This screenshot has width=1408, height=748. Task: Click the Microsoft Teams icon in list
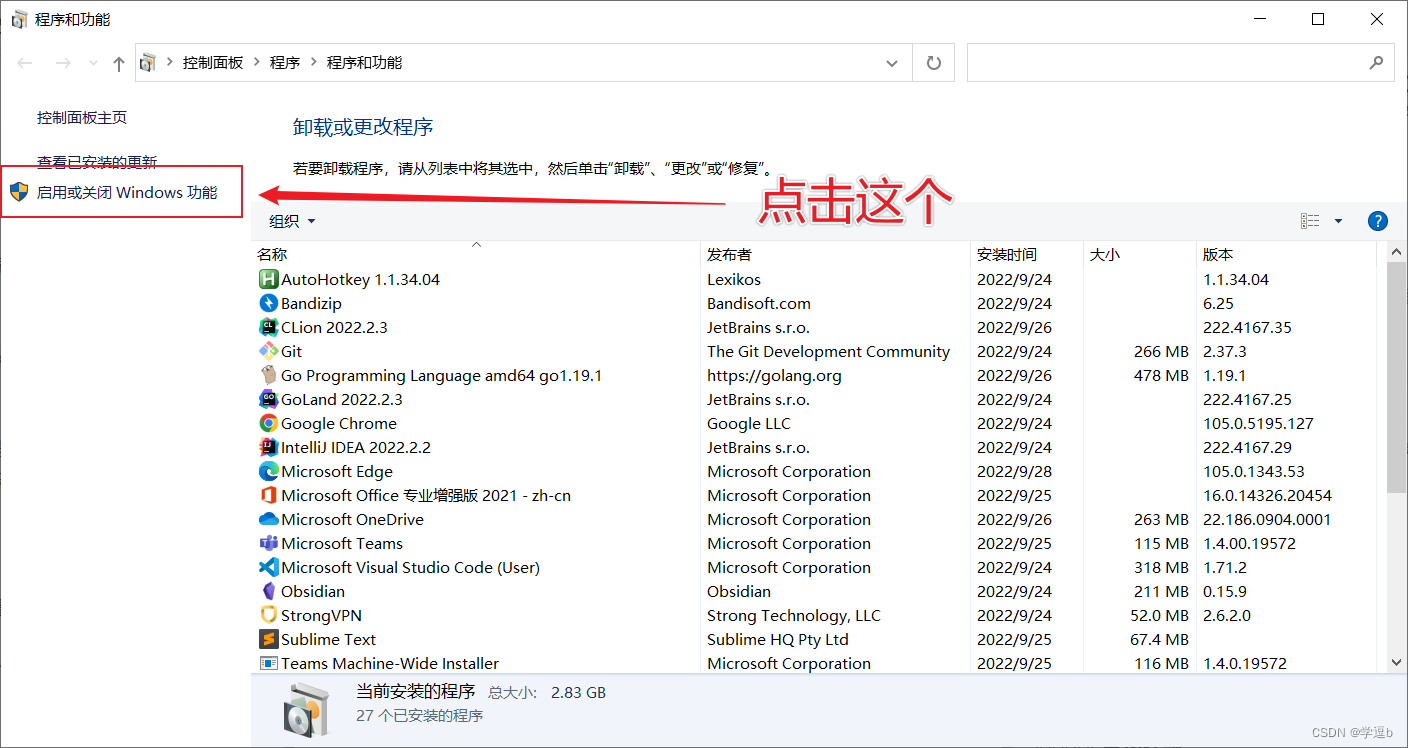(268, 544)
